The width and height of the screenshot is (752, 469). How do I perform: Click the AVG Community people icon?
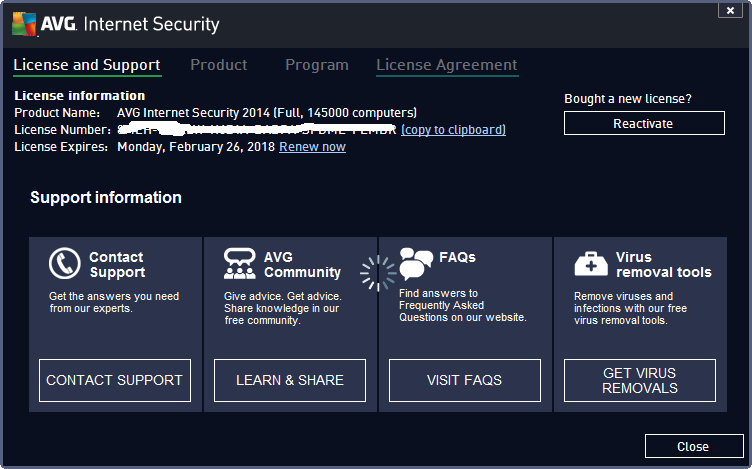click(240, 264)
